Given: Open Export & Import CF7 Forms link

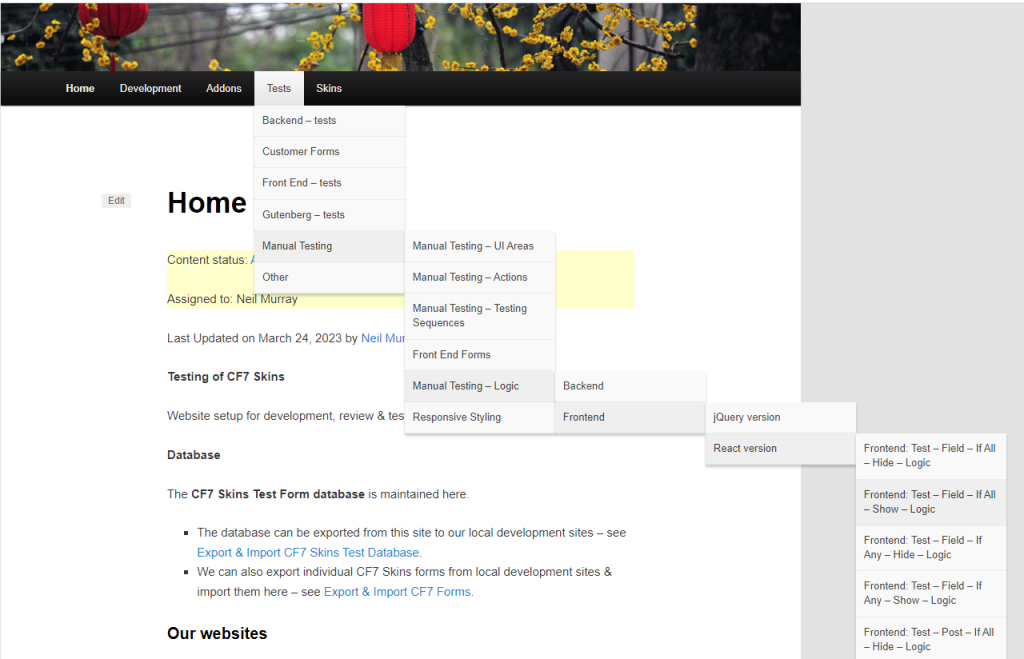Looking at the screenshot, I should [x=397, y=591].
